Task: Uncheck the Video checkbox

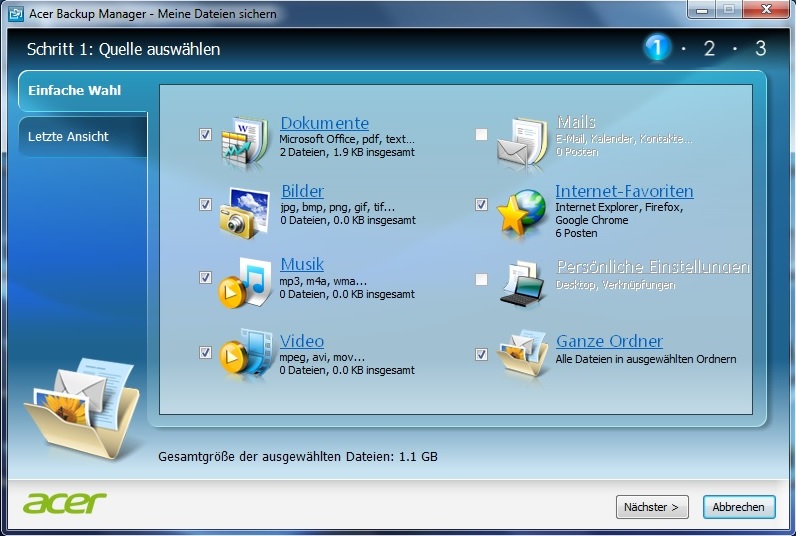Action: coord(205,352)
